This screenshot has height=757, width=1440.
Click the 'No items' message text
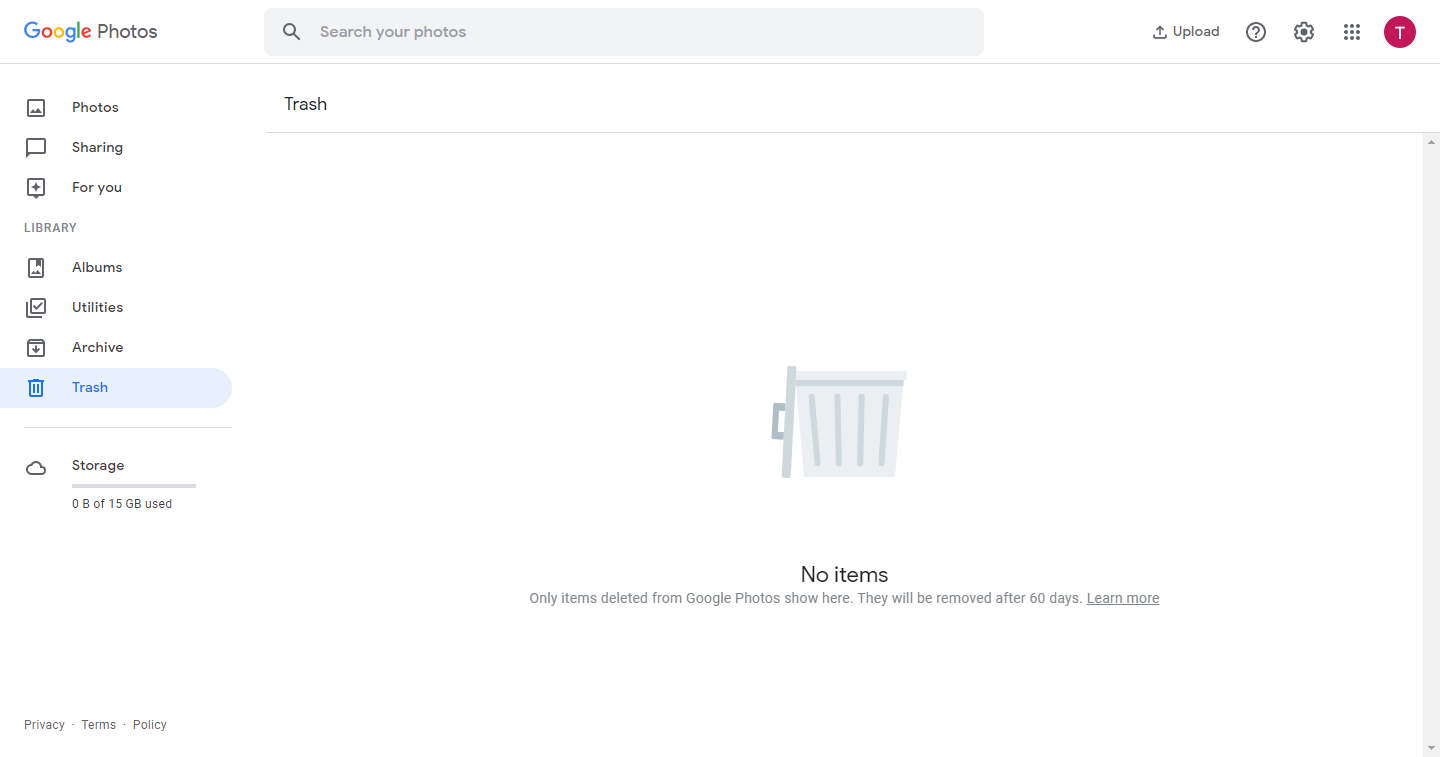845,574
